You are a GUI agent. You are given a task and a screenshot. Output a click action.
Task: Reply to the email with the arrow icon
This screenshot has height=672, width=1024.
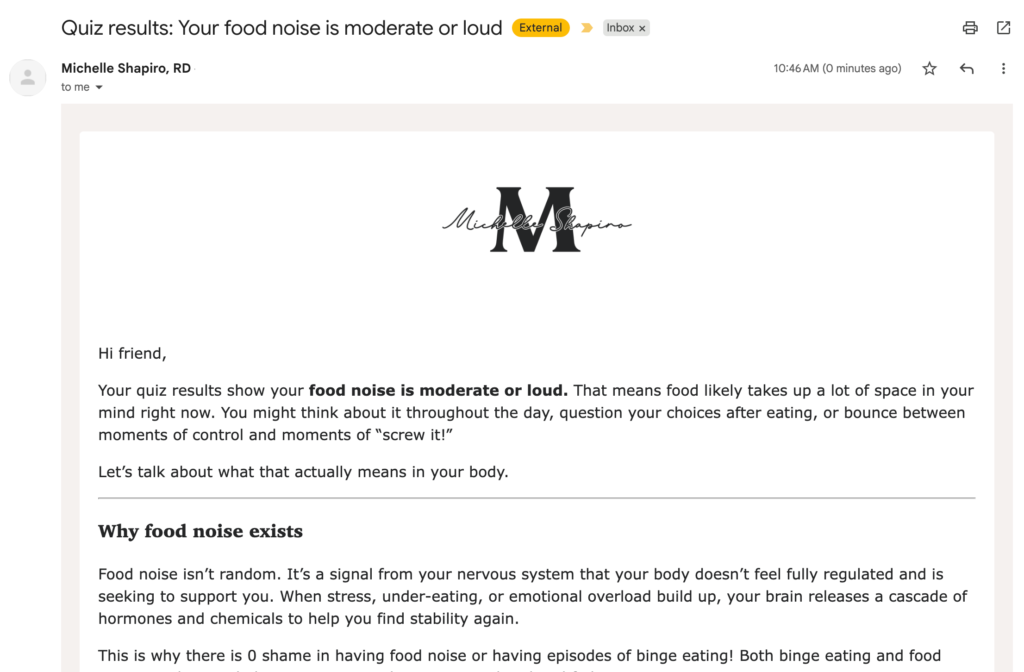tap(966, 69)
